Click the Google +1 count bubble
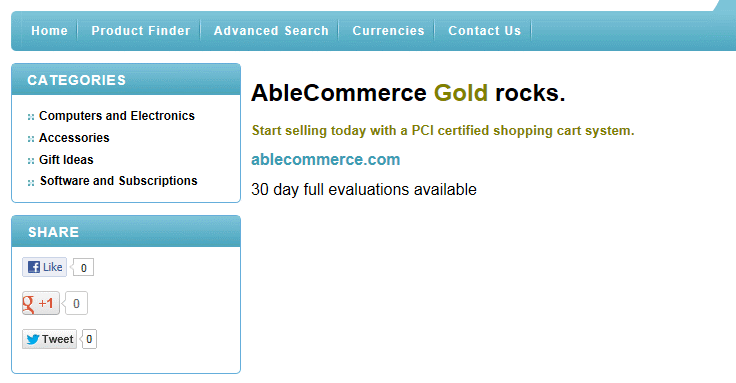The image size is (736, 383). coord(75,303)
